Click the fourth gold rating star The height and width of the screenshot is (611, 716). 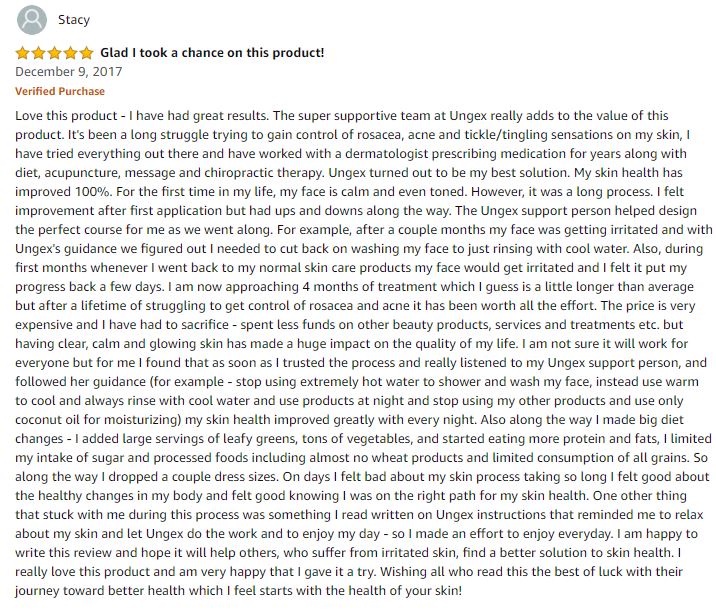tap(70, 53)
